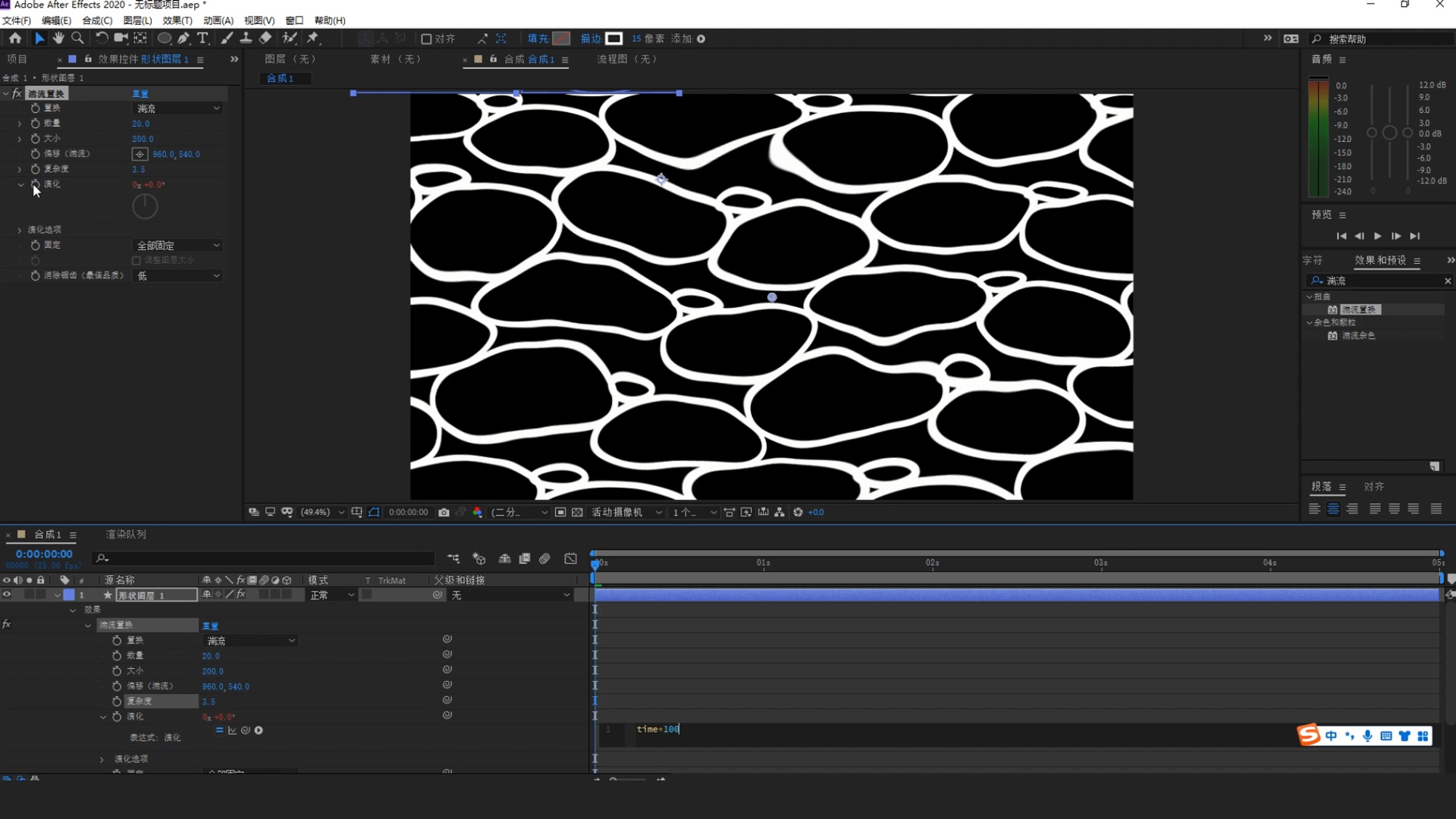
Task: Expand the 演化选项 group in effect controls
Action: click(x=20, y=230)
